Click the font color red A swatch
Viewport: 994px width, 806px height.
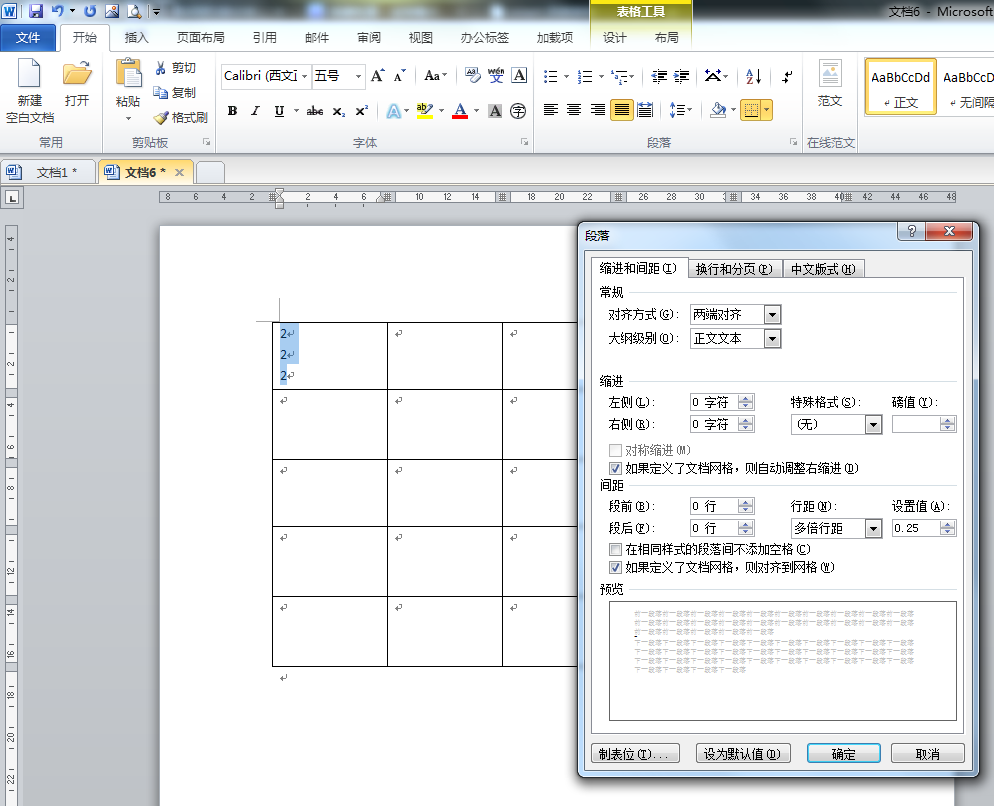(460, 111)
